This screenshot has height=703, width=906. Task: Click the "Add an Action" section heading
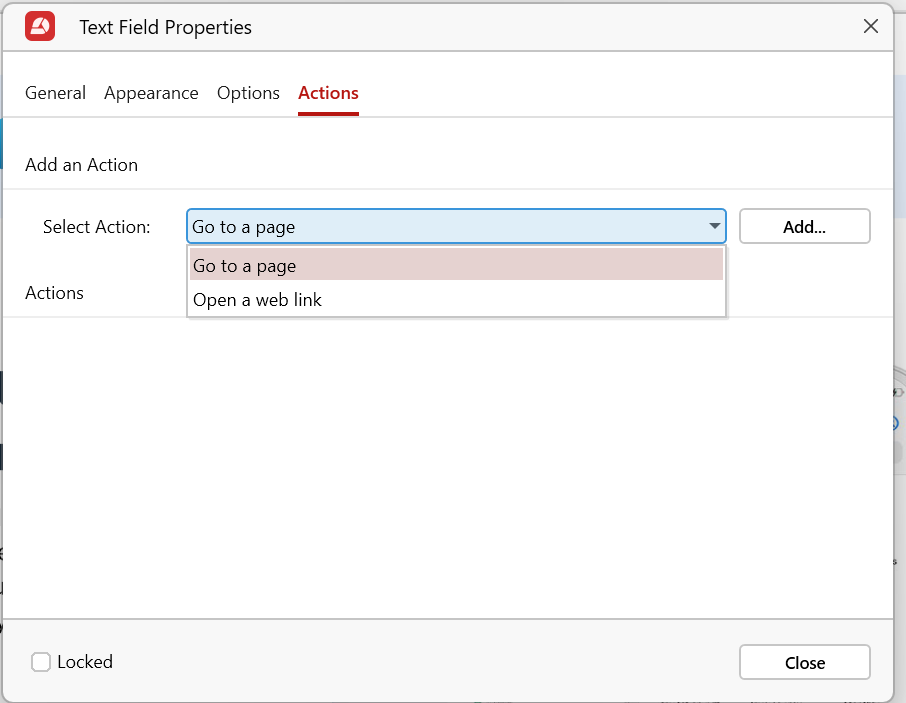click(x=81, y=165)
